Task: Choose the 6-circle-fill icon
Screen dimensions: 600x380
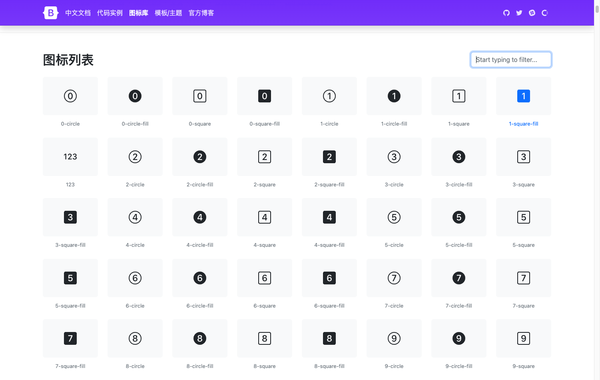Action: pos(200,278)
